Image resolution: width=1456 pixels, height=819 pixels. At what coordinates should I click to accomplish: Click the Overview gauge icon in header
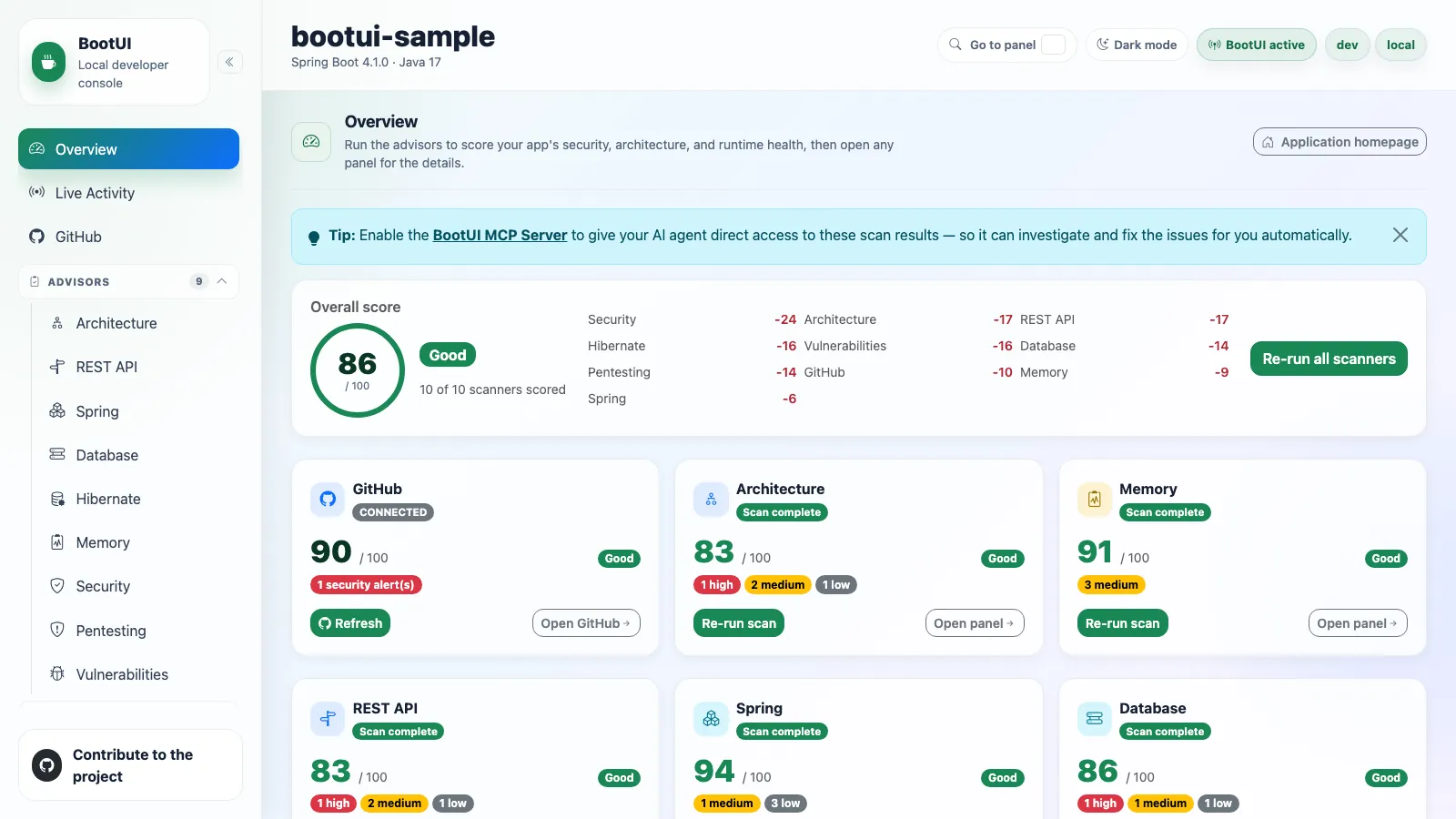coord(311,142)
